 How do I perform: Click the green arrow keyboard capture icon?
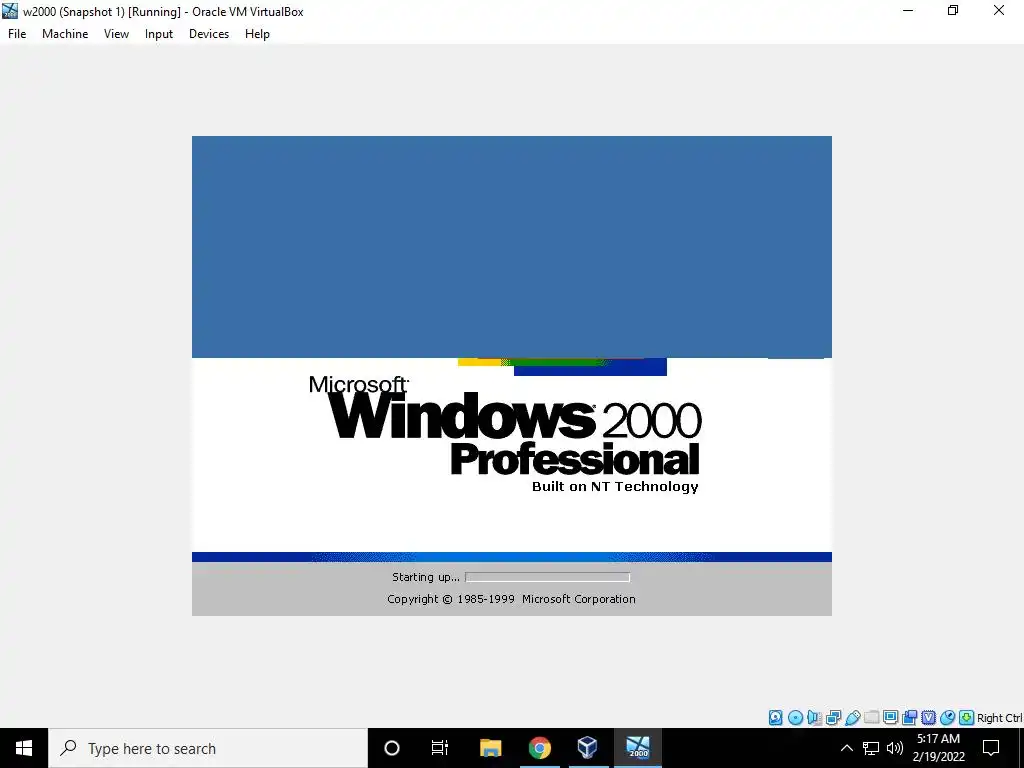tap(967, 718)
